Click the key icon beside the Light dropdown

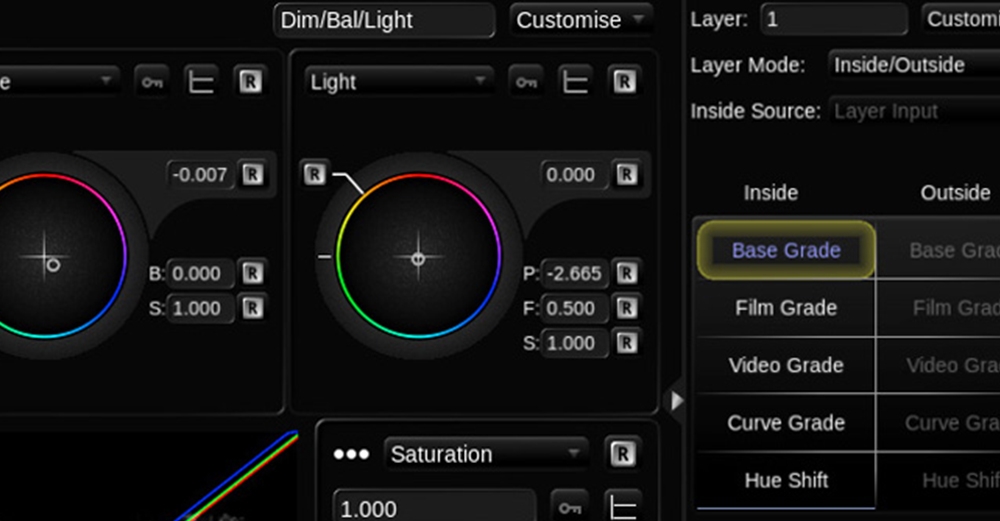pos(526,82)
